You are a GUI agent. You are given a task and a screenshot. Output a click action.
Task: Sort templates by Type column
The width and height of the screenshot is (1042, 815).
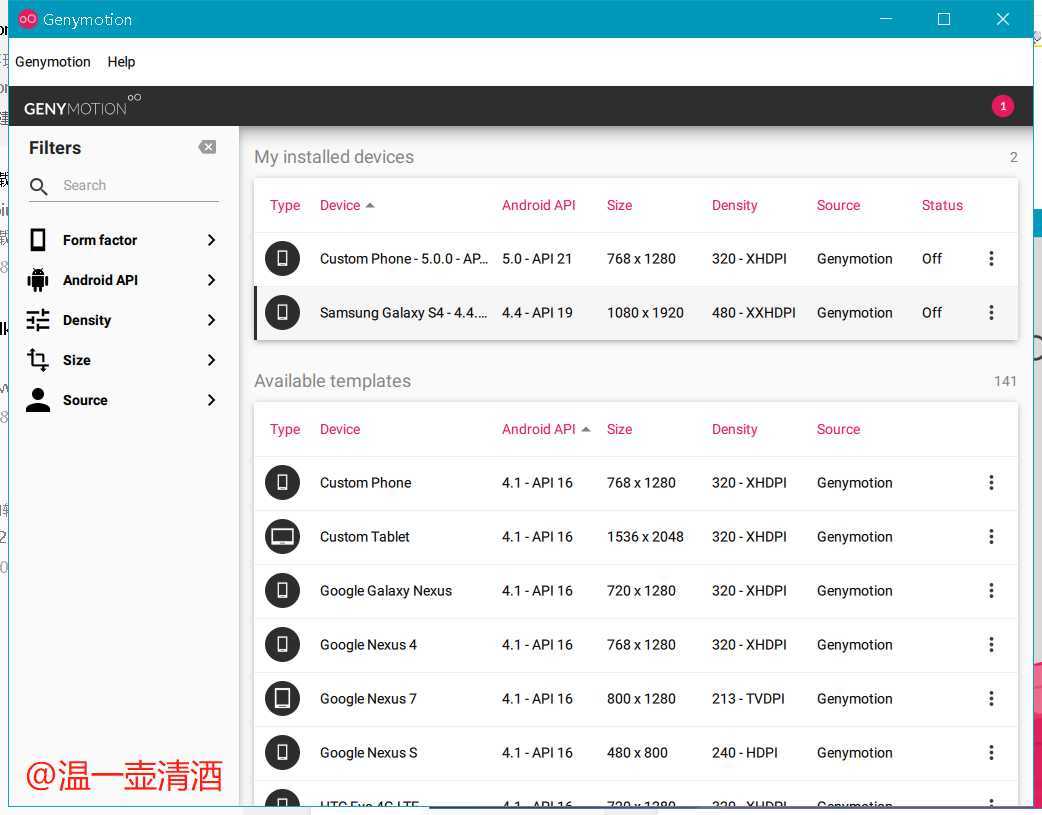pyautogui.click(x=284, y=429)
